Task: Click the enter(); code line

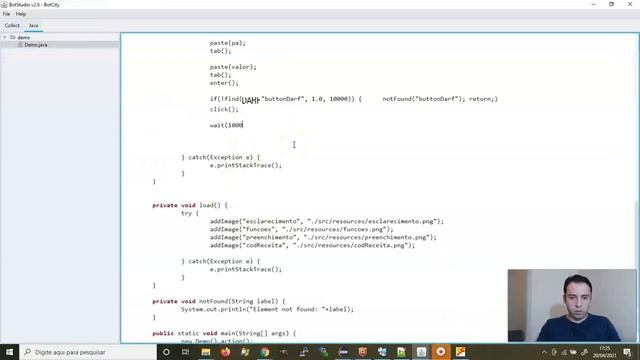Action: (224, 83)
